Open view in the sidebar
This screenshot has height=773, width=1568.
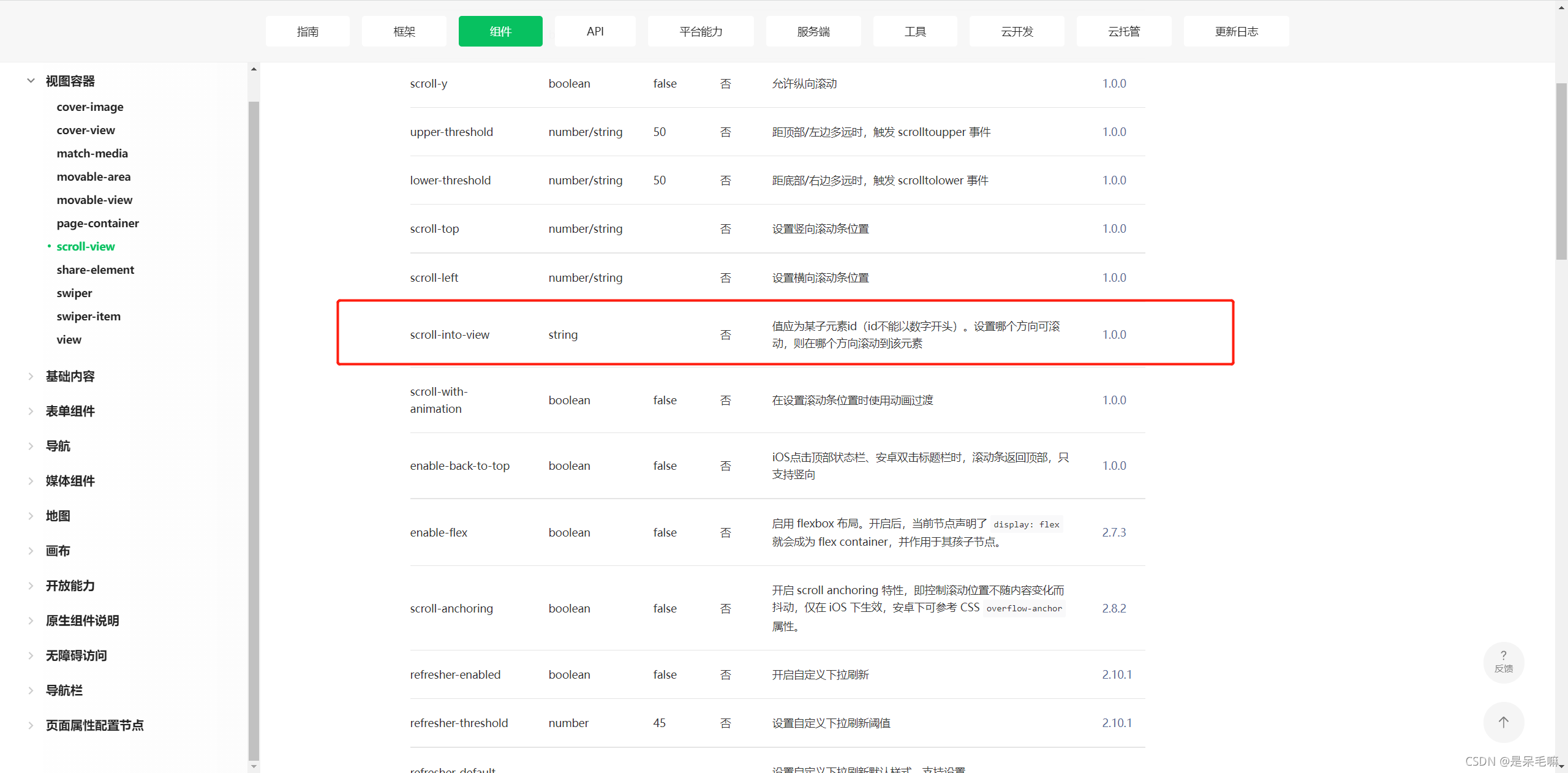click(x=69, y=339)
